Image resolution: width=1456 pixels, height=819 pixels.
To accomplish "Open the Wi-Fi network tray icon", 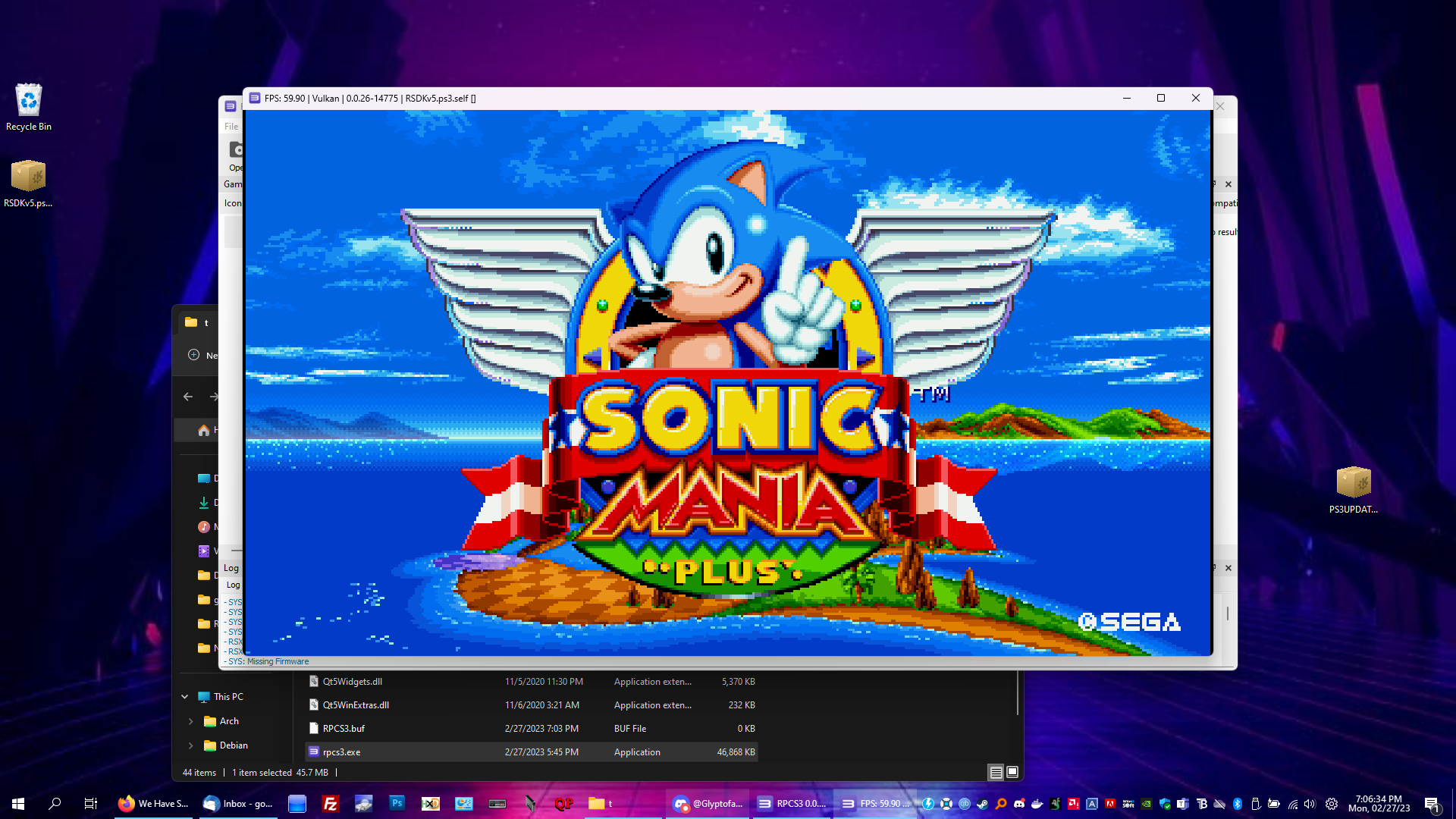I will (1293, 804).
